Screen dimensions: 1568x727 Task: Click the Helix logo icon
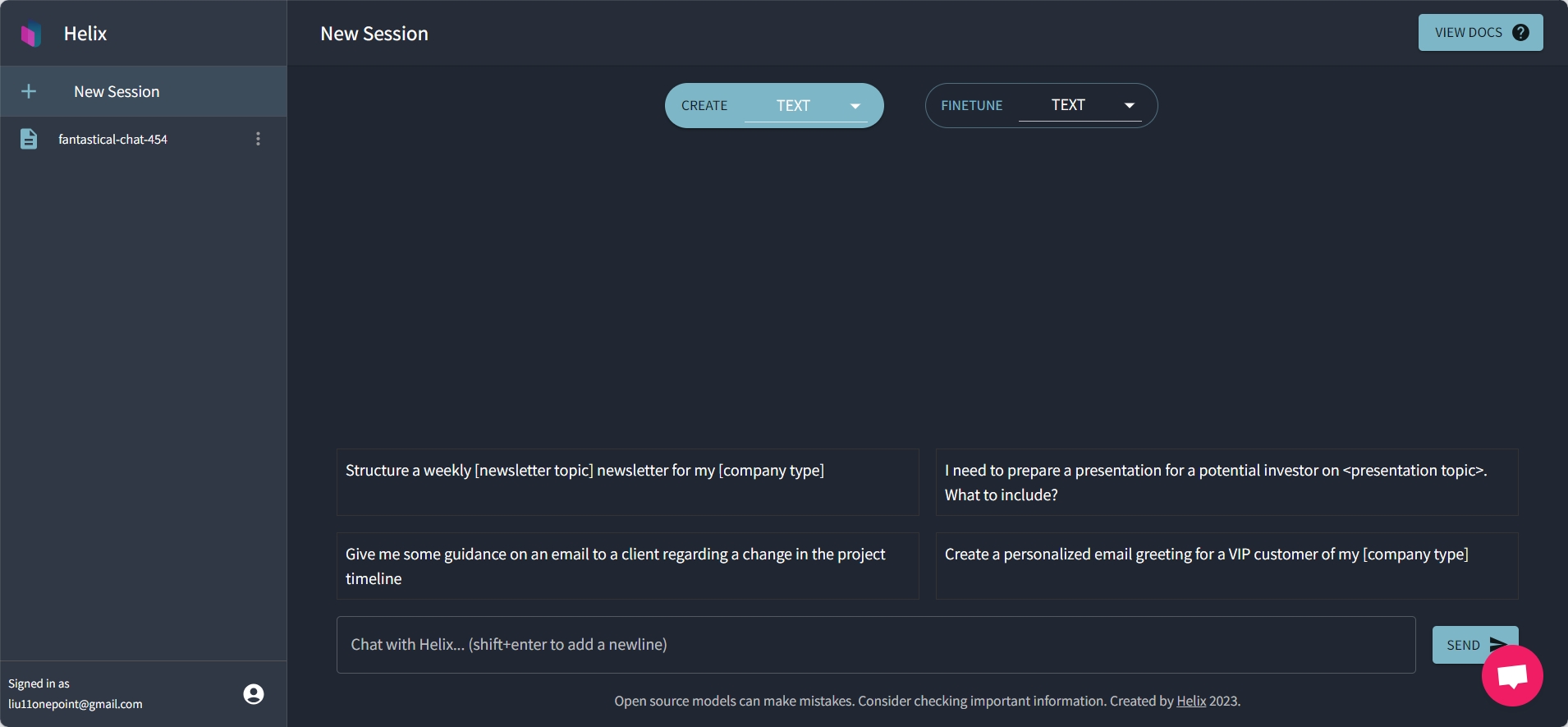coord(31,34)
